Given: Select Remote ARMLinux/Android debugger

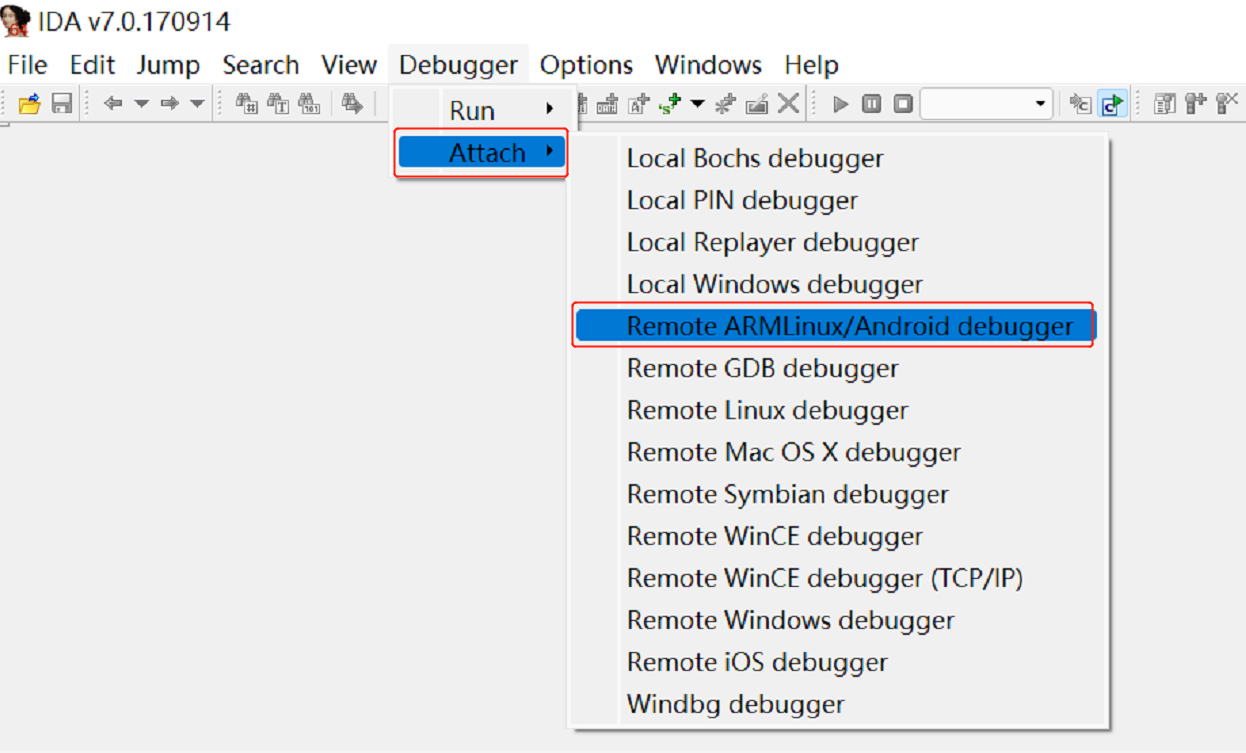Looking at the screenshot, I should coord(837,326).
